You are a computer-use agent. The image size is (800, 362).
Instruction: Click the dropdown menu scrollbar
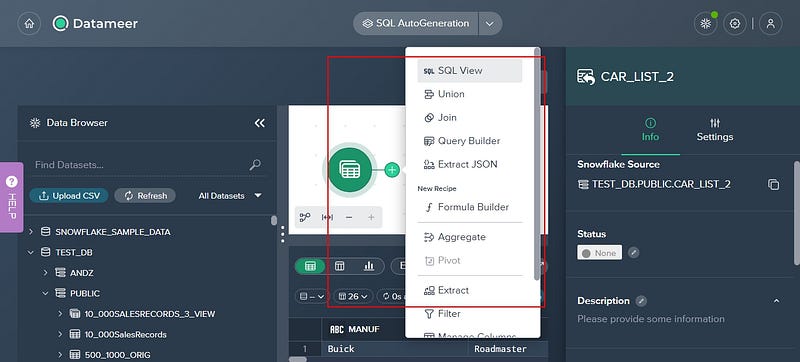[537, 163]
